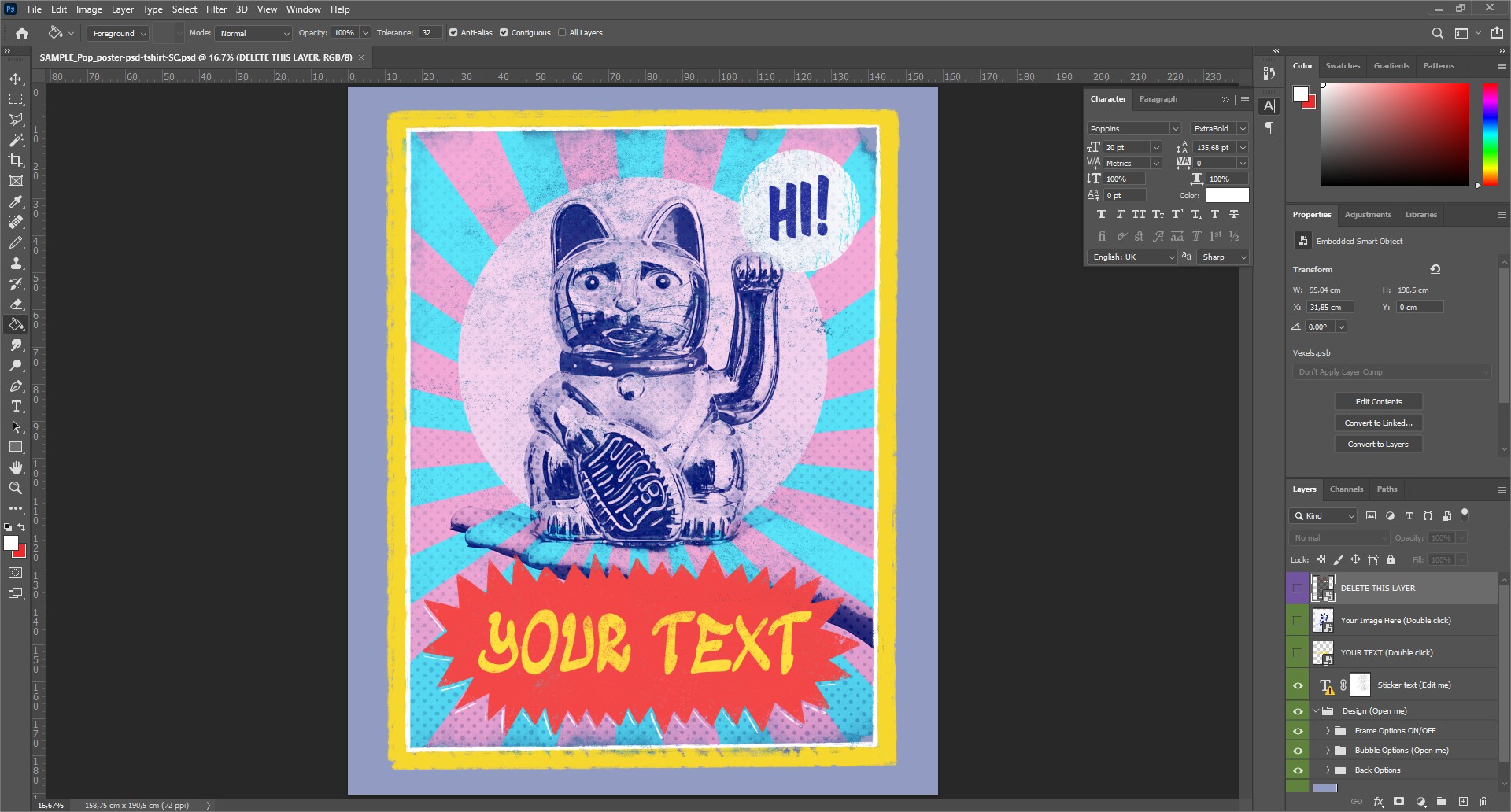
Task: Select the Move tool
Action: pos(16,79)
